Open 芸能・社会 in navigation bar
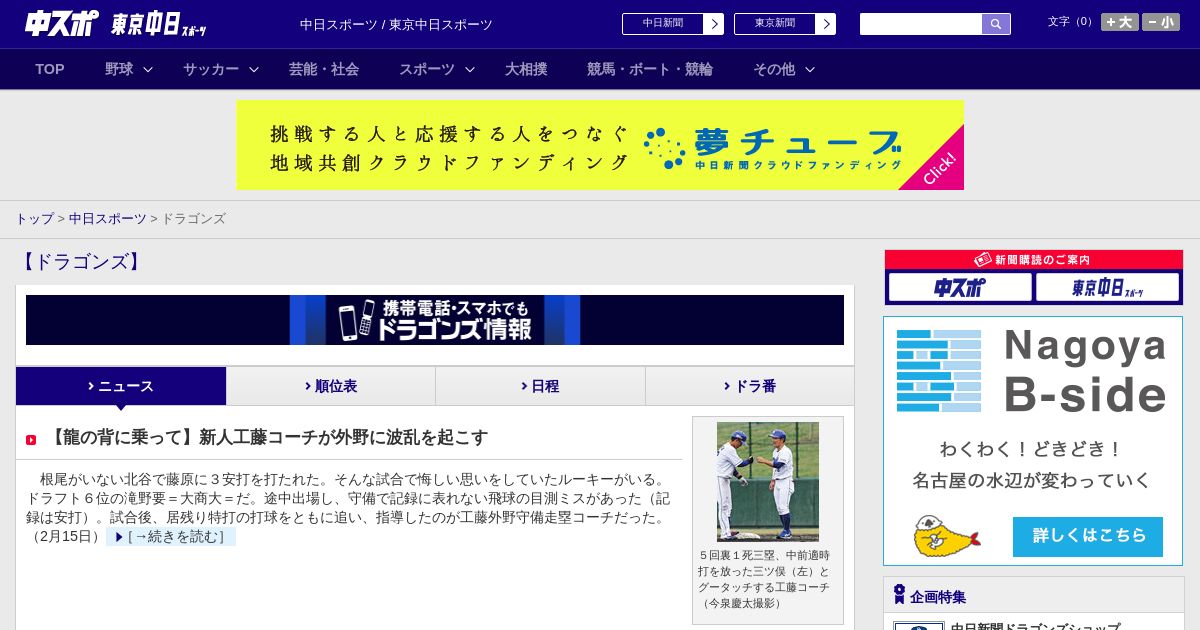The width and height of the screenshot is (1200, 630). click(x=324, y=69)
